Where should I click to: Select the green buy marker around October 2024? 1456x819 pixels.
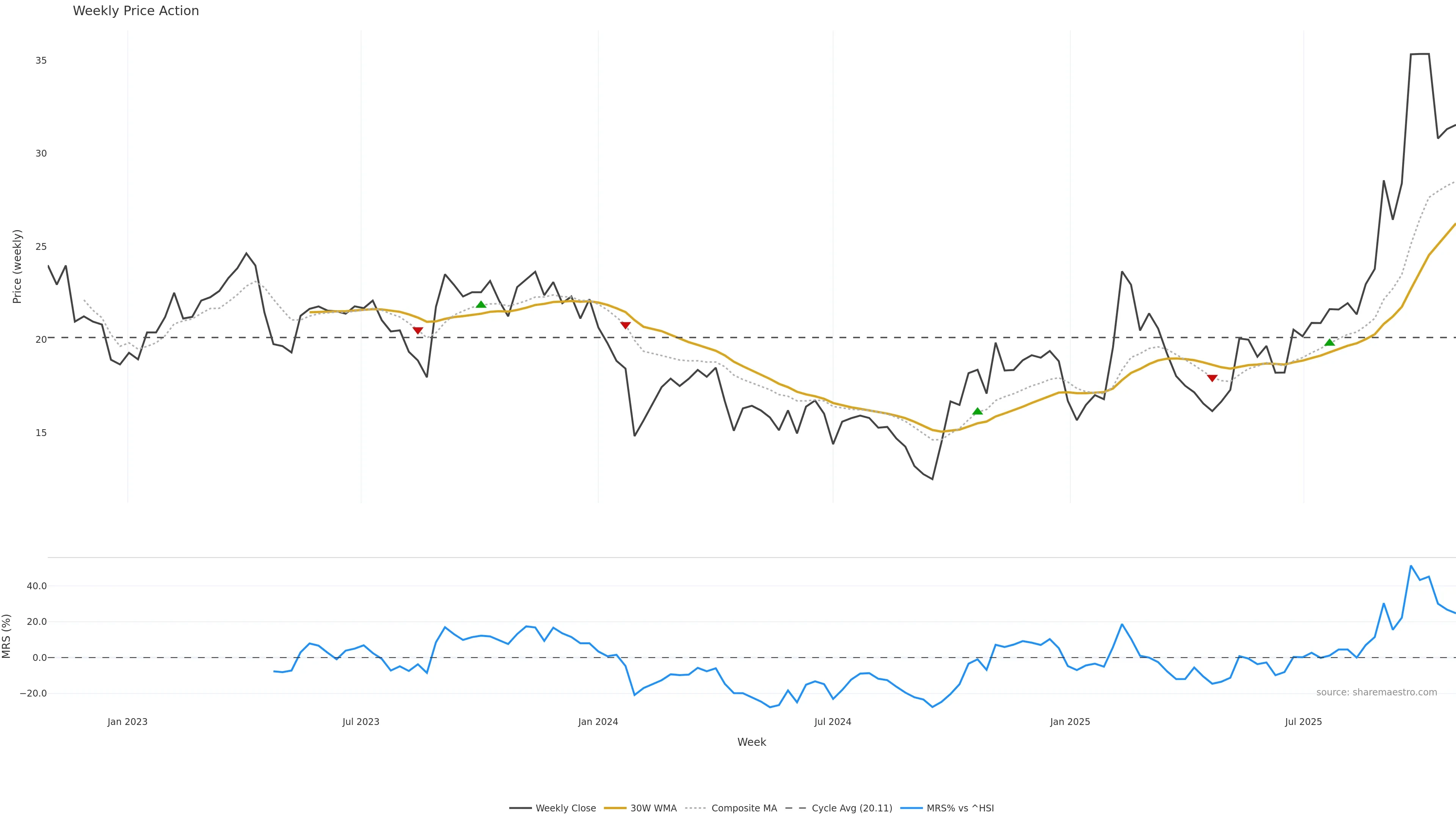tap(977, 411)
